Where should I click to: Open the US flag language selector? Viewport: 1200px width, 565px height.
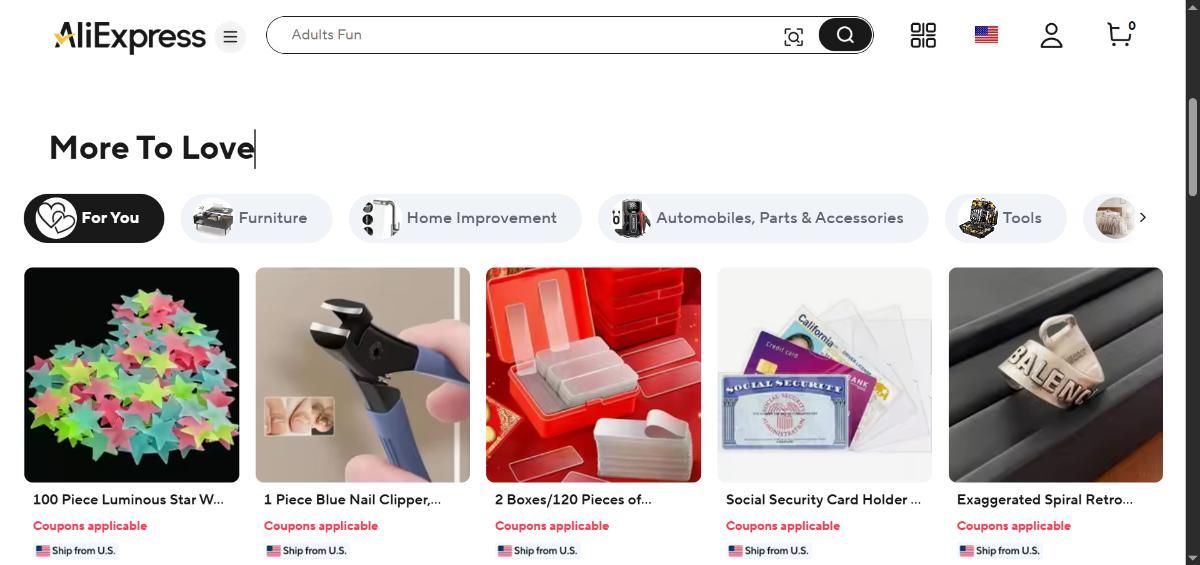click(986, 35)
